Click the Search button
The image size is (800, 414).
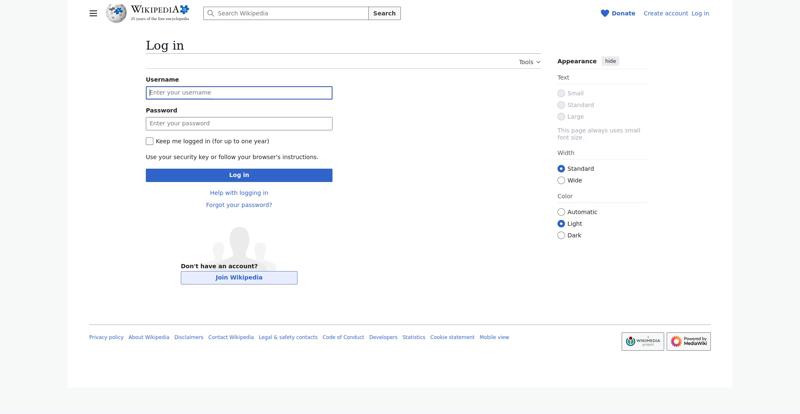(x=384, y=13)
